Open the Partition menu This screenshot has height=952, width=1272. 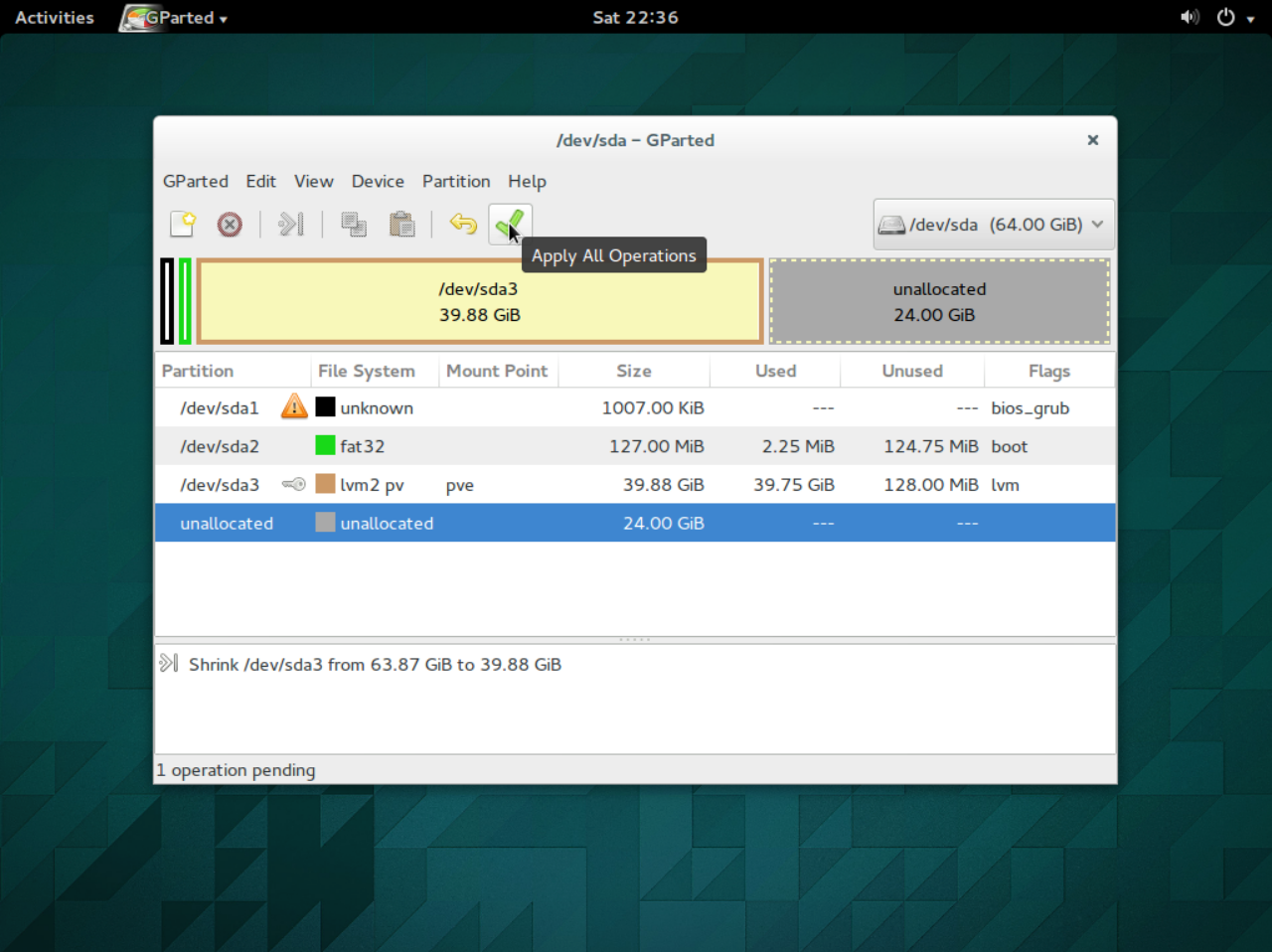pyautogui.click(x=456, y=181)
